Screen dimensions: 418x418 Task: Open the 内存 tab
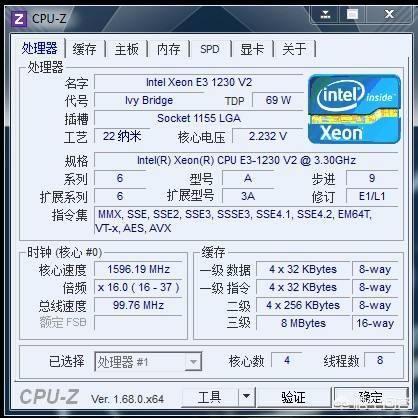[168, 49]
